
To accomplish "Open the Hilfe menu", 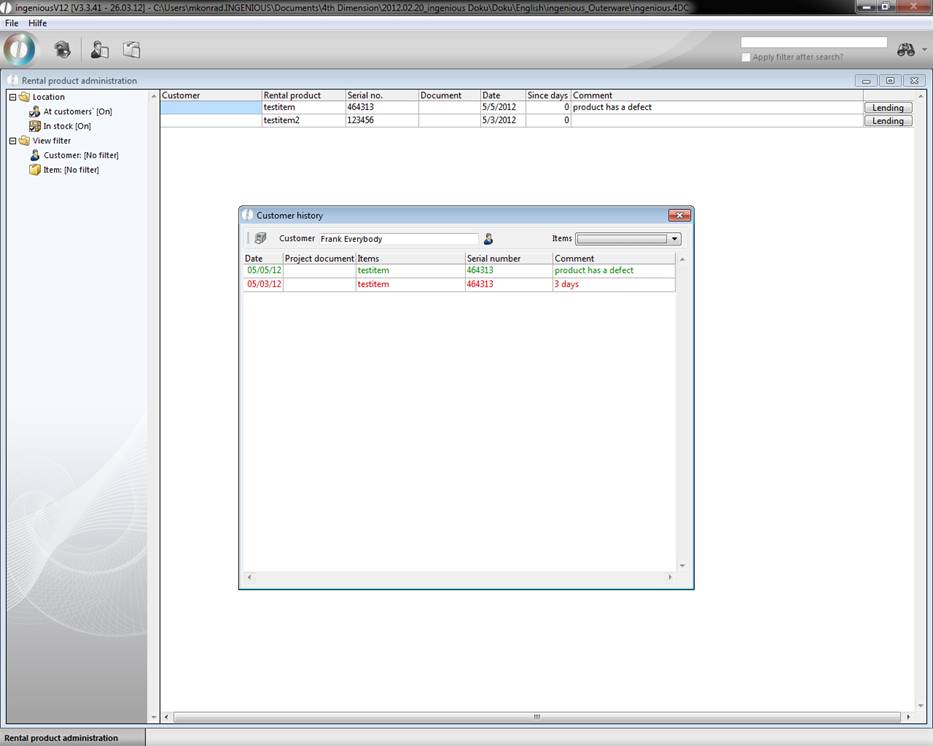I will pos(37,23).
